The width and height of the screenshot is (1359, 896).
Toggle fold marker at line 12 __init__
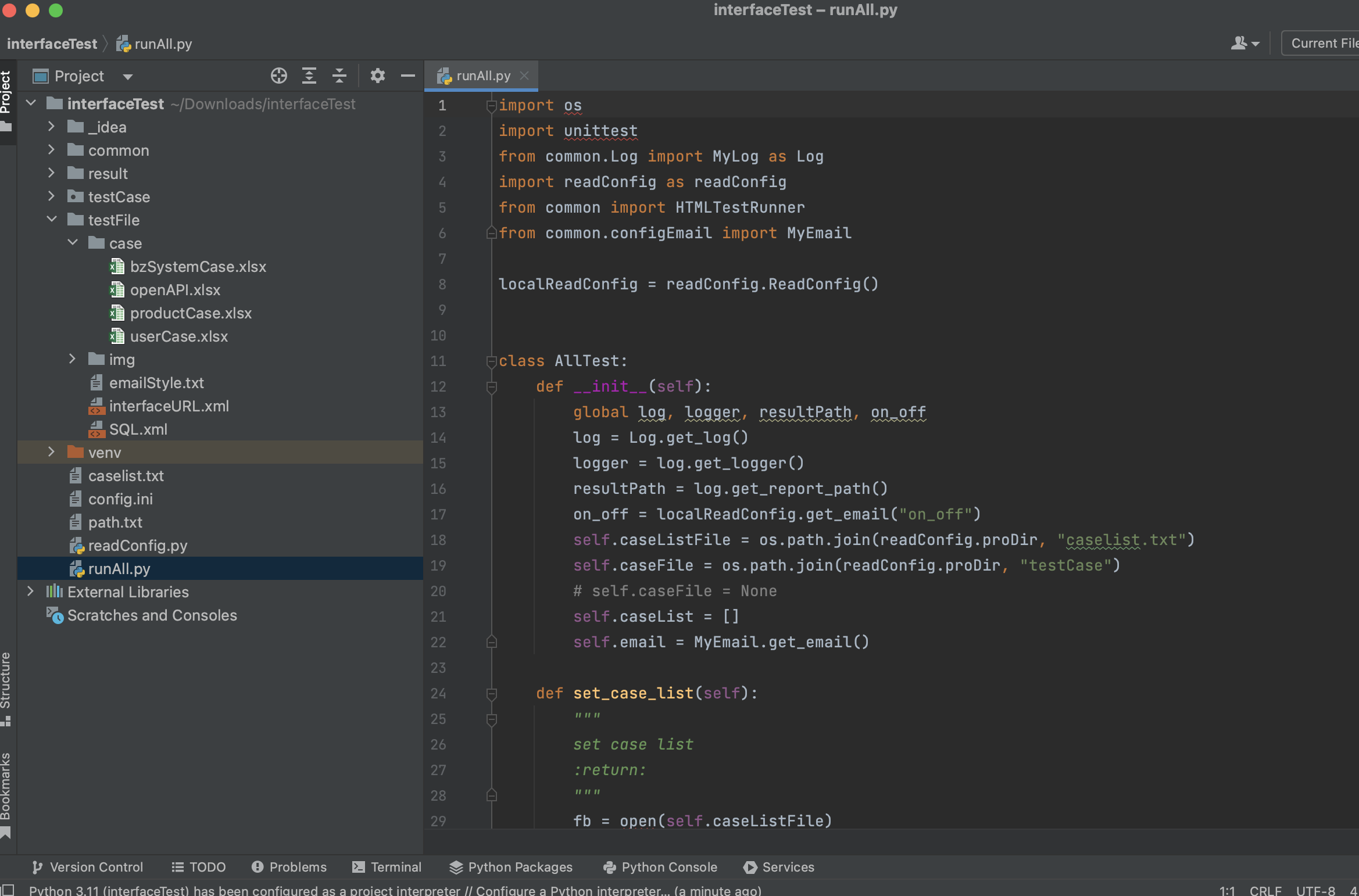tap(491, 387)
